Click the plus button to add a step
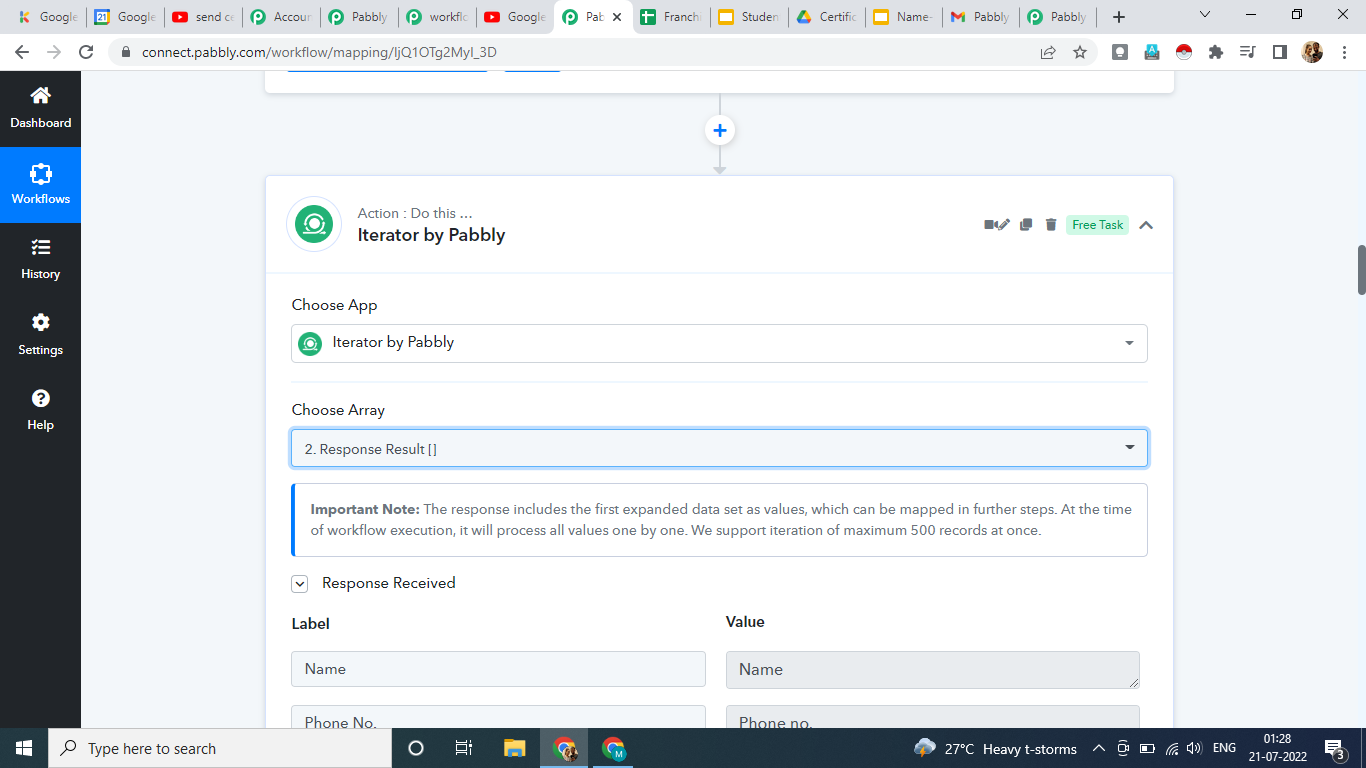1366x768 pixels. click(719, 130)
